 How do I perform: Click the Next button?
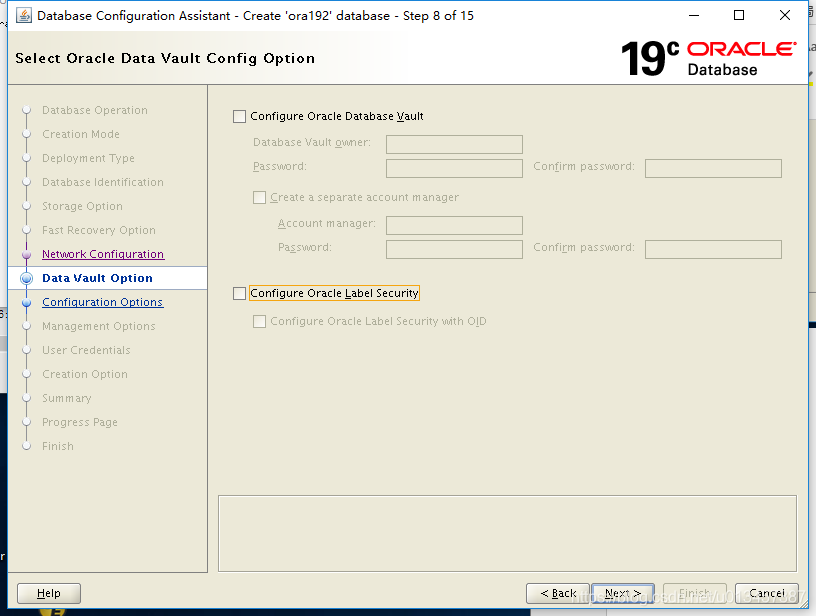point(623,593)
